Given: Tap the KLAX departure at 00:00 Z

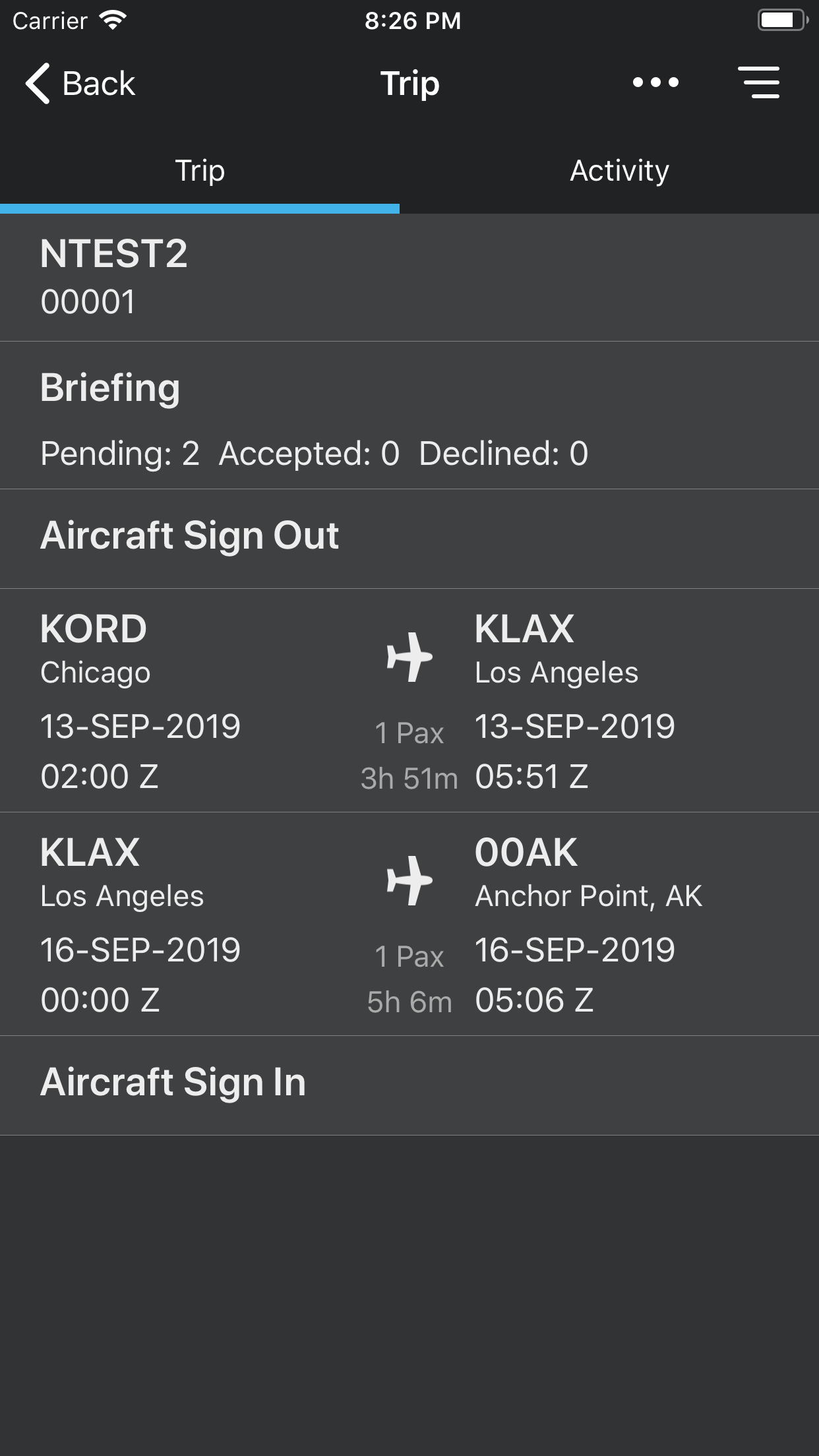Looking at the screenshot, I should [100, 1000].
